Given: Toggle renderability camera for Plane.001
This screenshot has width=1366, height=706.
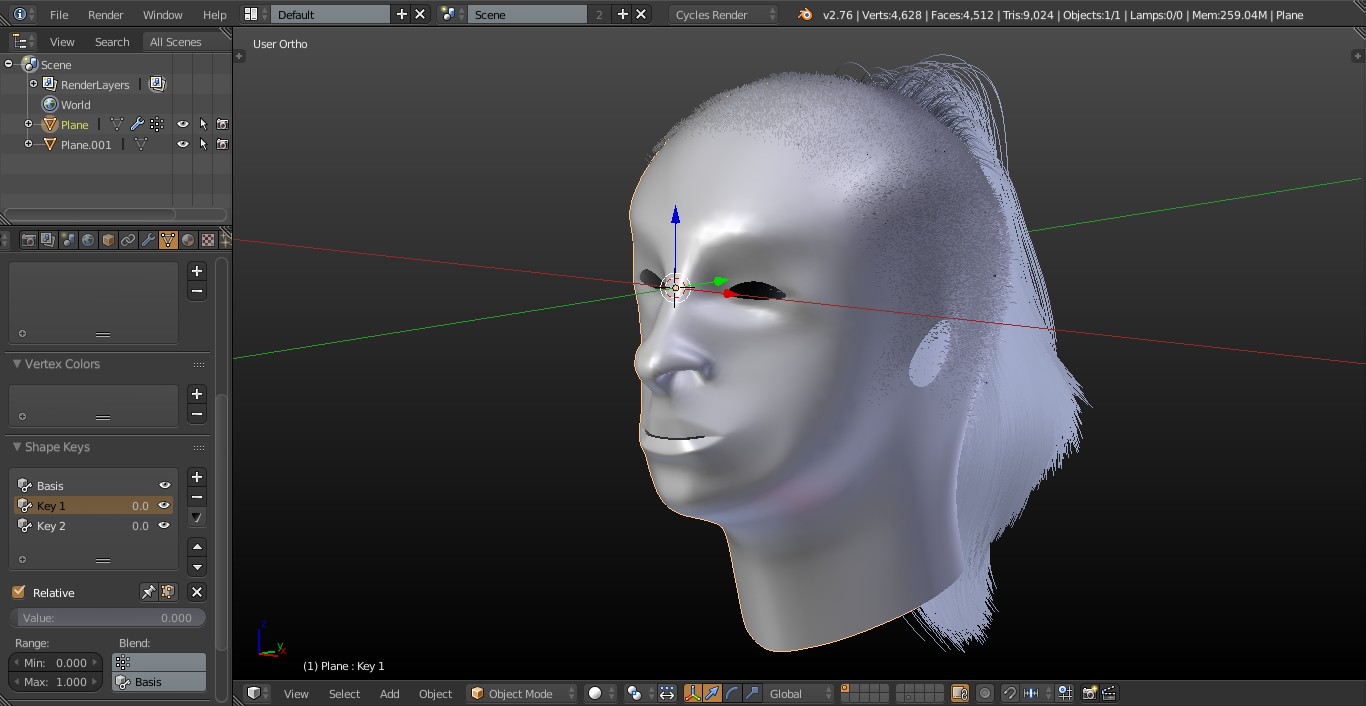Looking at the screenshot, I should click(x=222, y=145).
